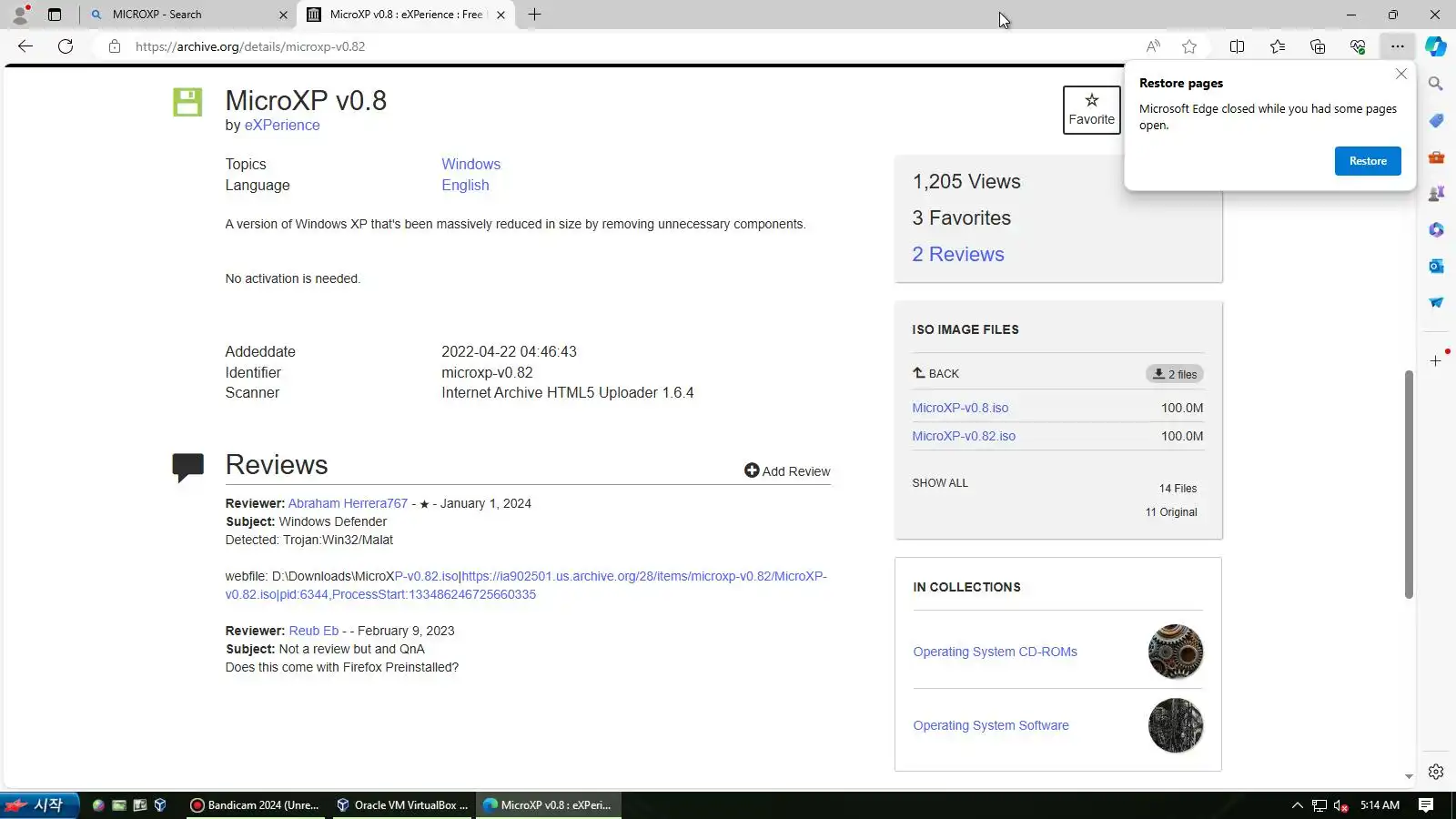View site information lock icon

pyautogui.click(x=115, y=46)
